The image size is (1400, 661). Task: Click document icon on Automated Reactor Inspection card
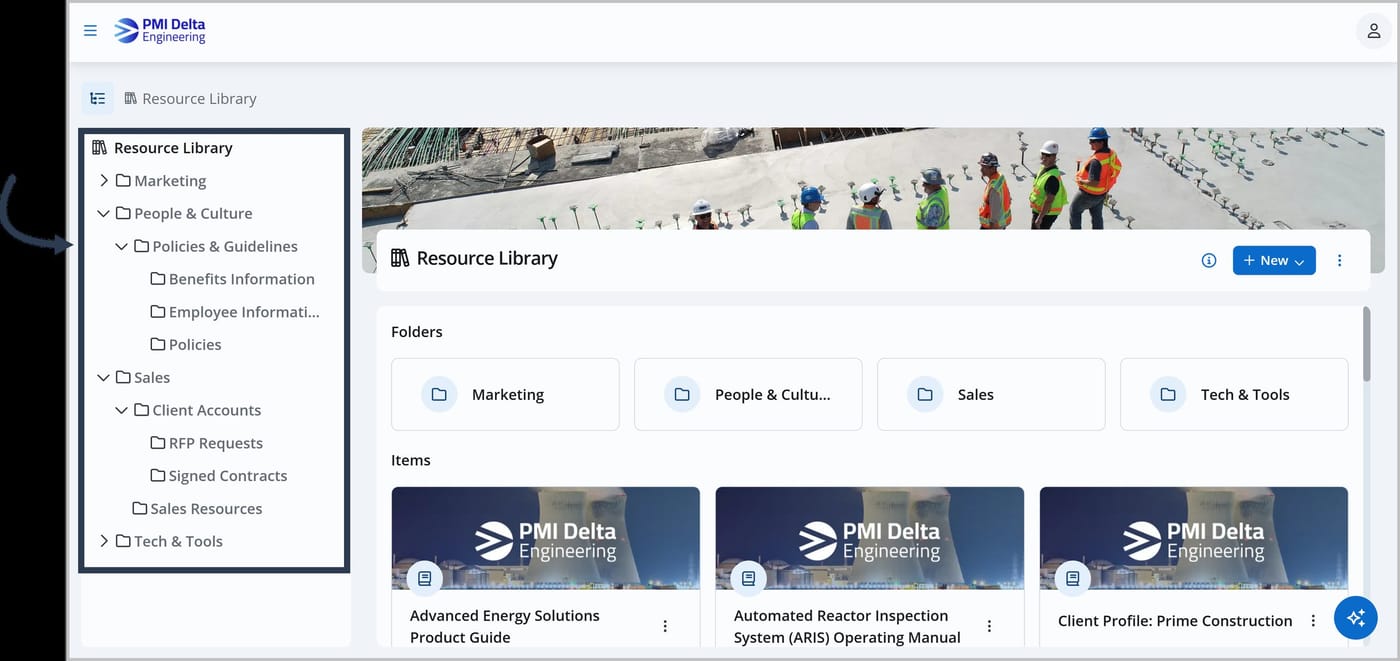[x=749, y=578]
